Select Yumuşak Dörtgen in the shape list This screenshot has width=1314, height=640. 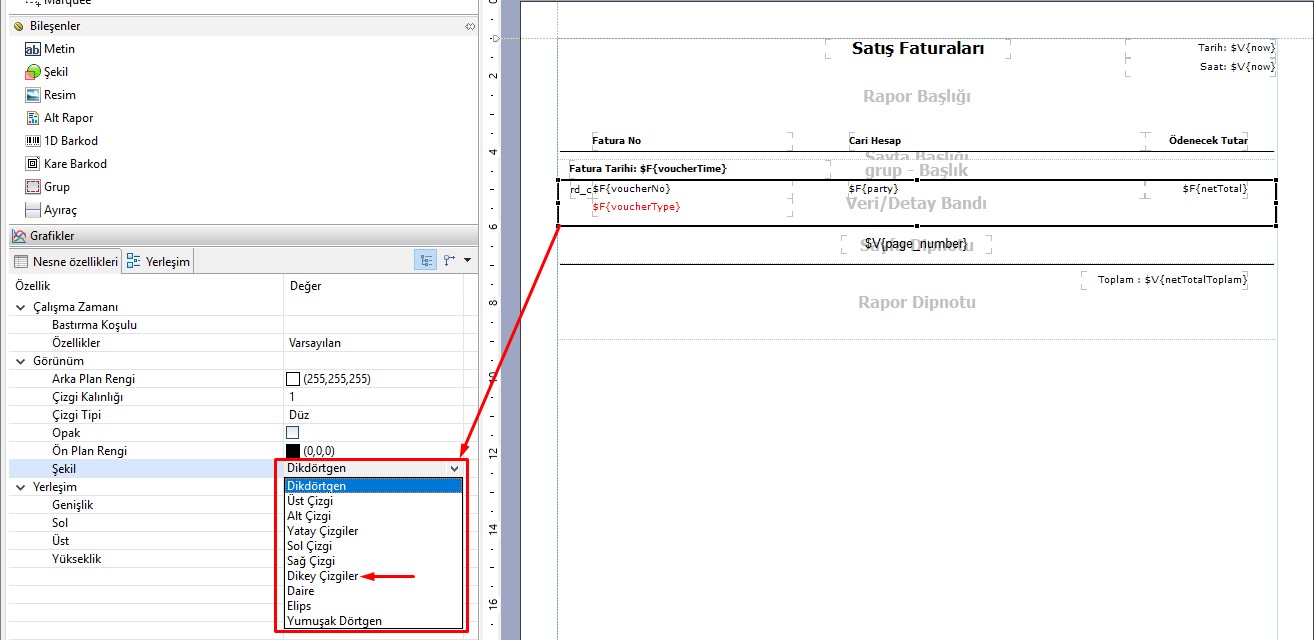(x=334, y=621)
